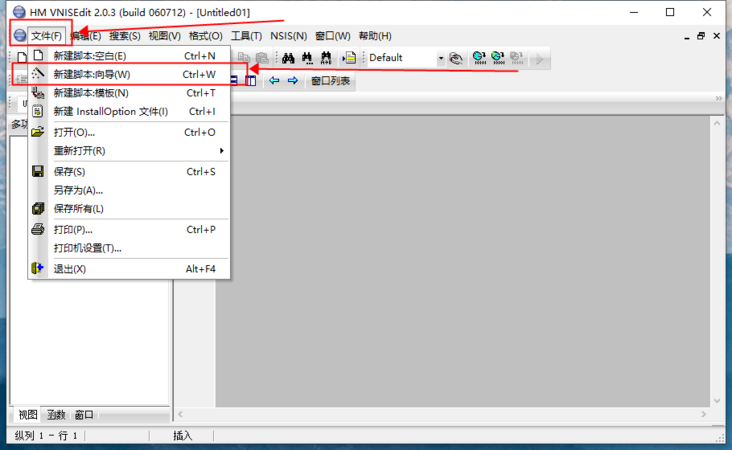Click the exit door icon beside 退出(X)
Image resolution: width=732 pixels, height=450 pixels.
pyautogui.click(x=37, y=268)
